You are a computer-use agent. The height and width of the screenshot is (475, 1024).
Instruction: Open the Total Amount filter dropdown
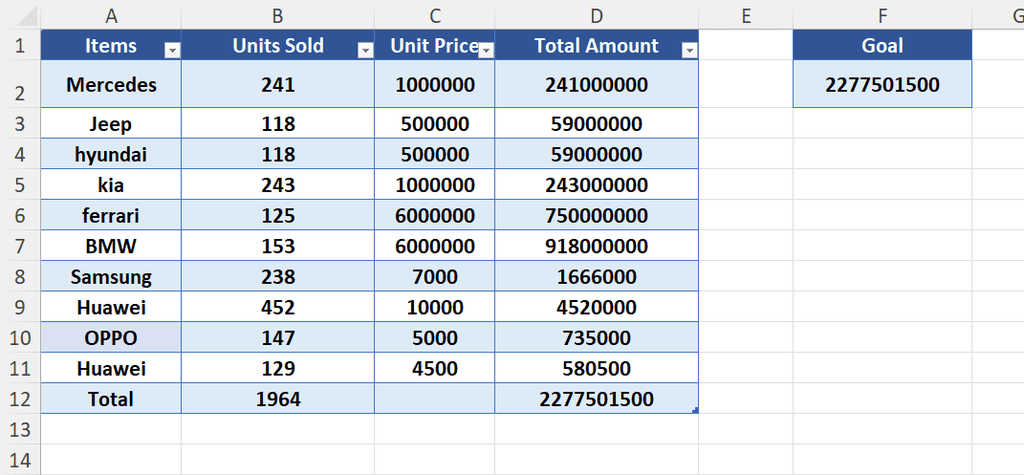(689, 51)
